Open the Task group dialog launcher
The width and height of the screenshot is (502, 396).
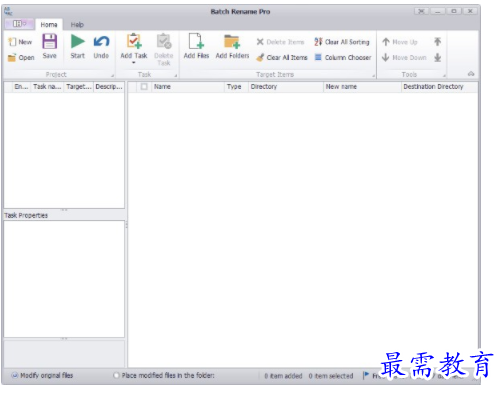(176, 76)
